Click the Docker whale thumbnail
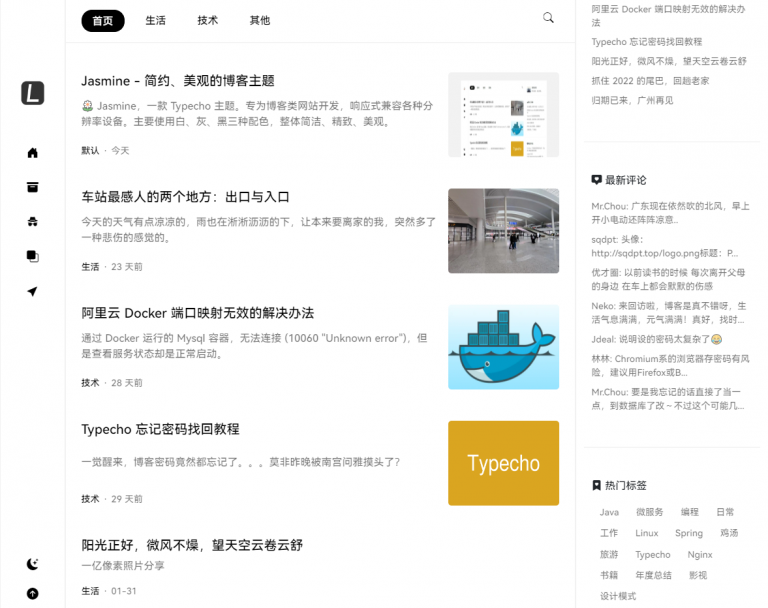 (503, 347)
